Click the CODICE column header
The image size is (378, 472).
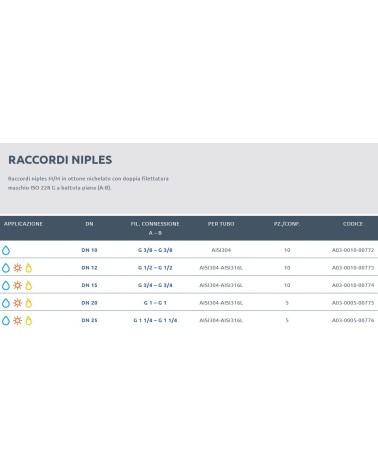[x=353, y=224]
